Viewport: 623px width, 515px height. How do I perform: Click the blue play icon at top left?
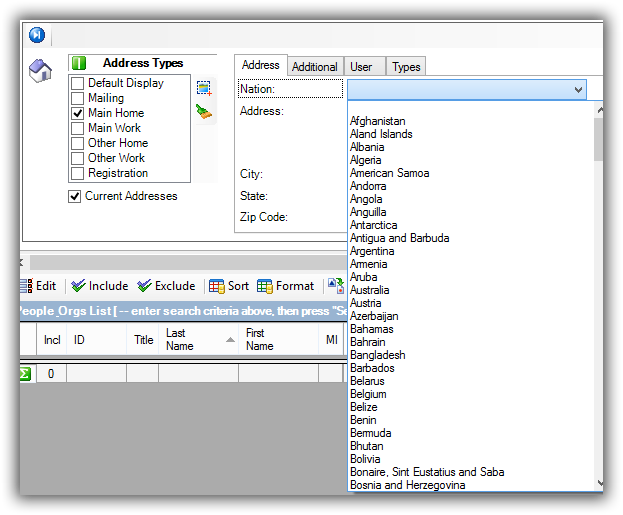tap(37, 36)
